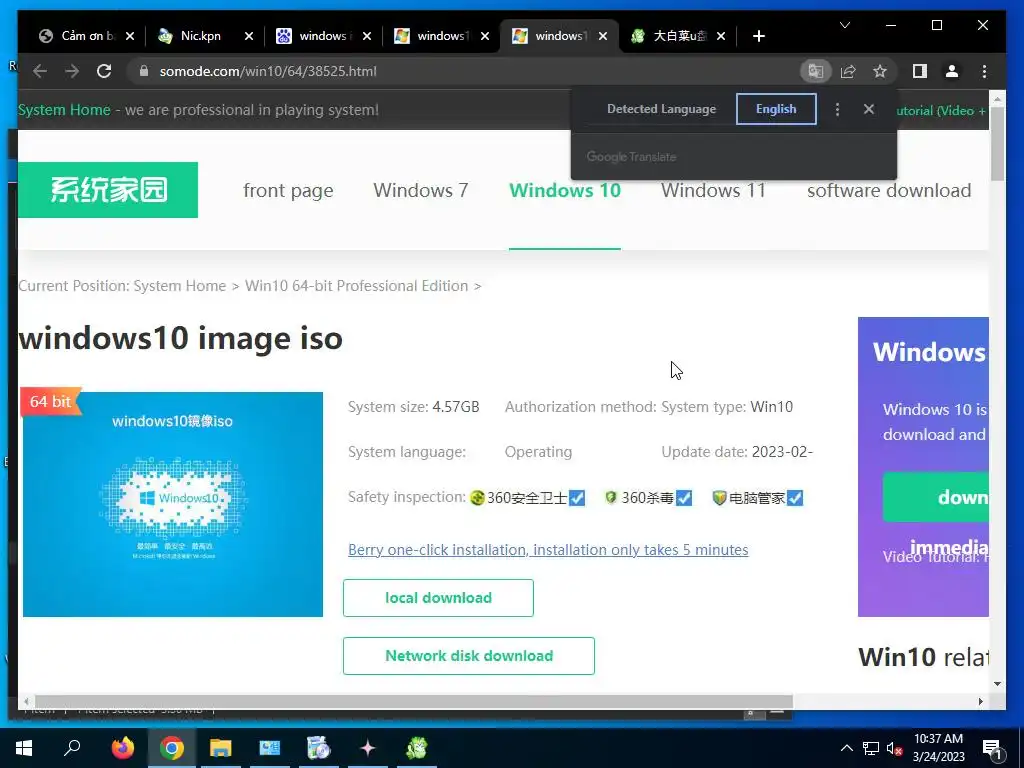Close the 大白菜 tab

721,36
